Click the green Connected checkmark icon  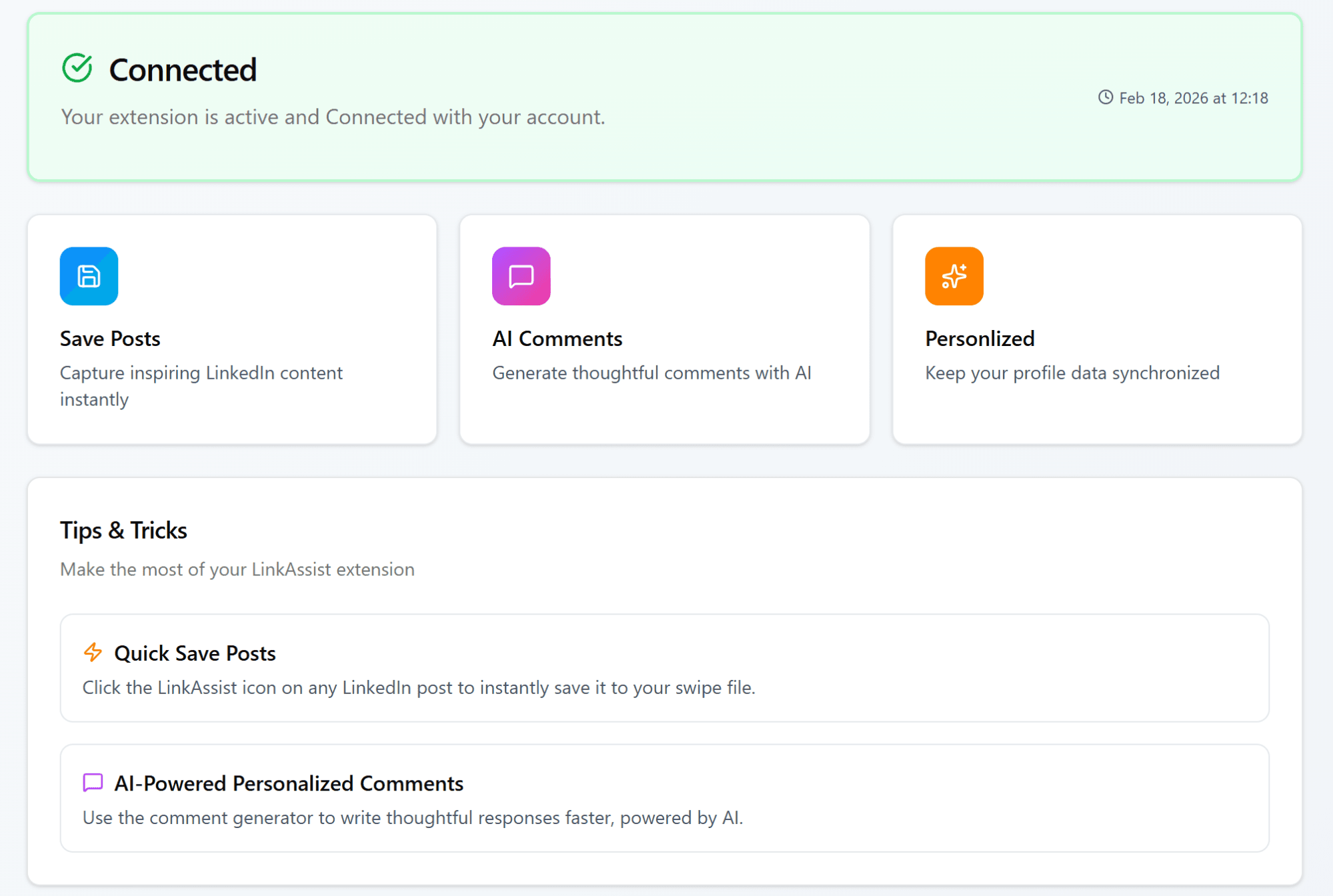coord(77,68)
